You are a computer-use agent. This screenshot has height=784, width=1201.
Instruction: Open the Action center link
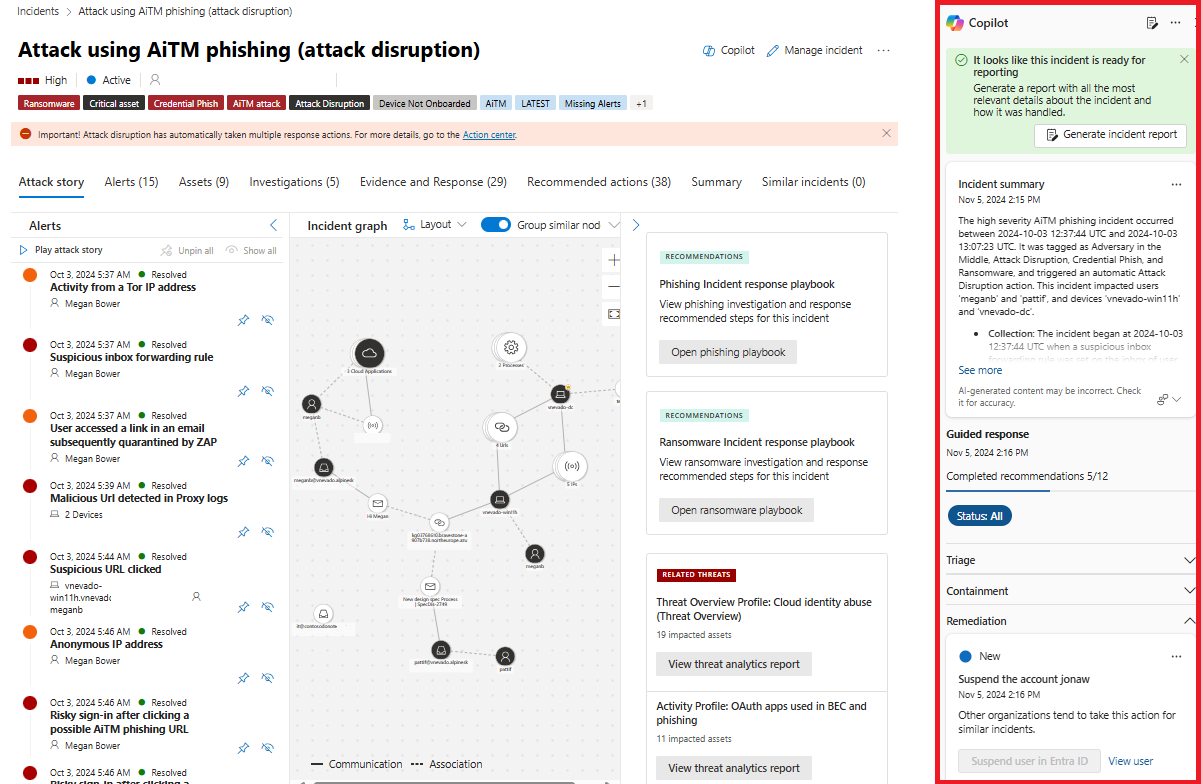pyautogui.click(x=489, y=134)
